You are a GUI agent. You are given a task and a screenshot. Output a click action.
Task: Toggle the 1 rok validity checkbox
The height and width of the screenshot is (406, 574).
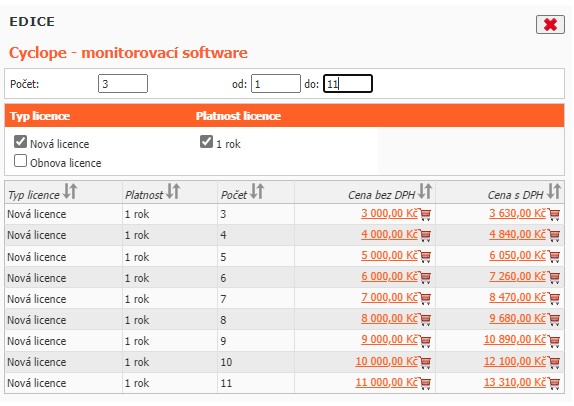tap(206, 142)
